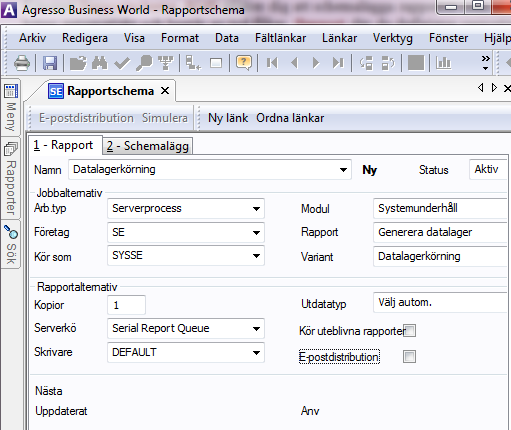The height and width of the screenshot is (430, 511).
Task: Save using the floppy disk icon
Action: coord(50,63)
